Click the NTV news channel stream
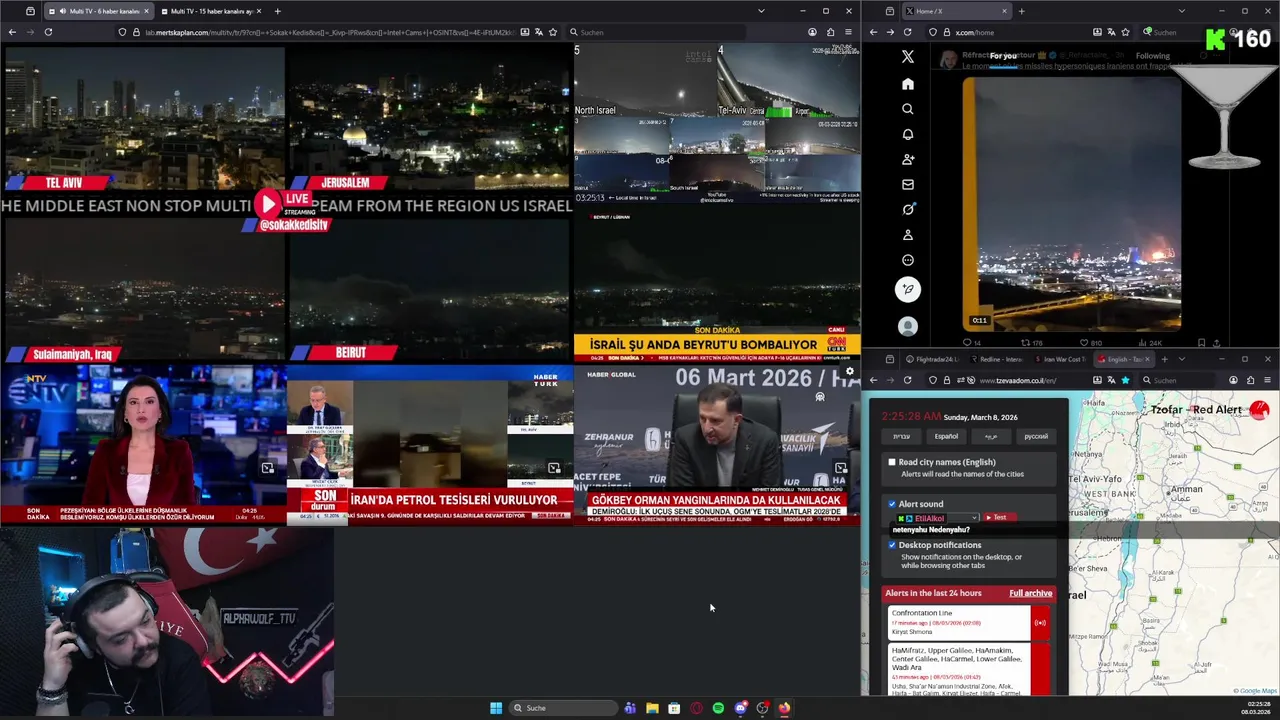The width and height of the screenshot is (1280, 720). 143,444
